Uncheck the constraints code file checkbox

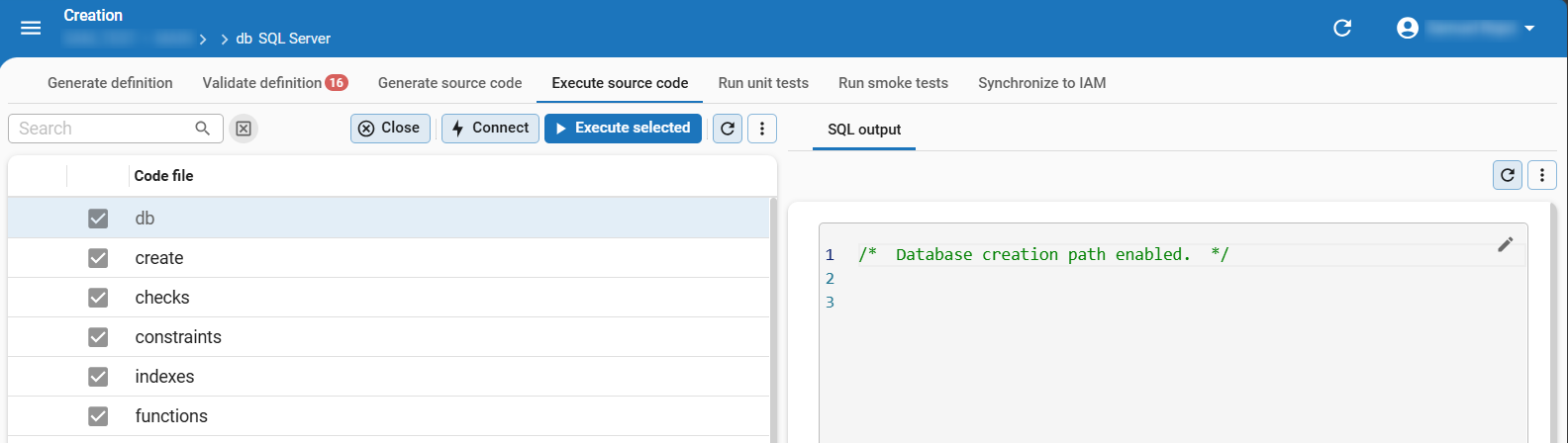98,337
